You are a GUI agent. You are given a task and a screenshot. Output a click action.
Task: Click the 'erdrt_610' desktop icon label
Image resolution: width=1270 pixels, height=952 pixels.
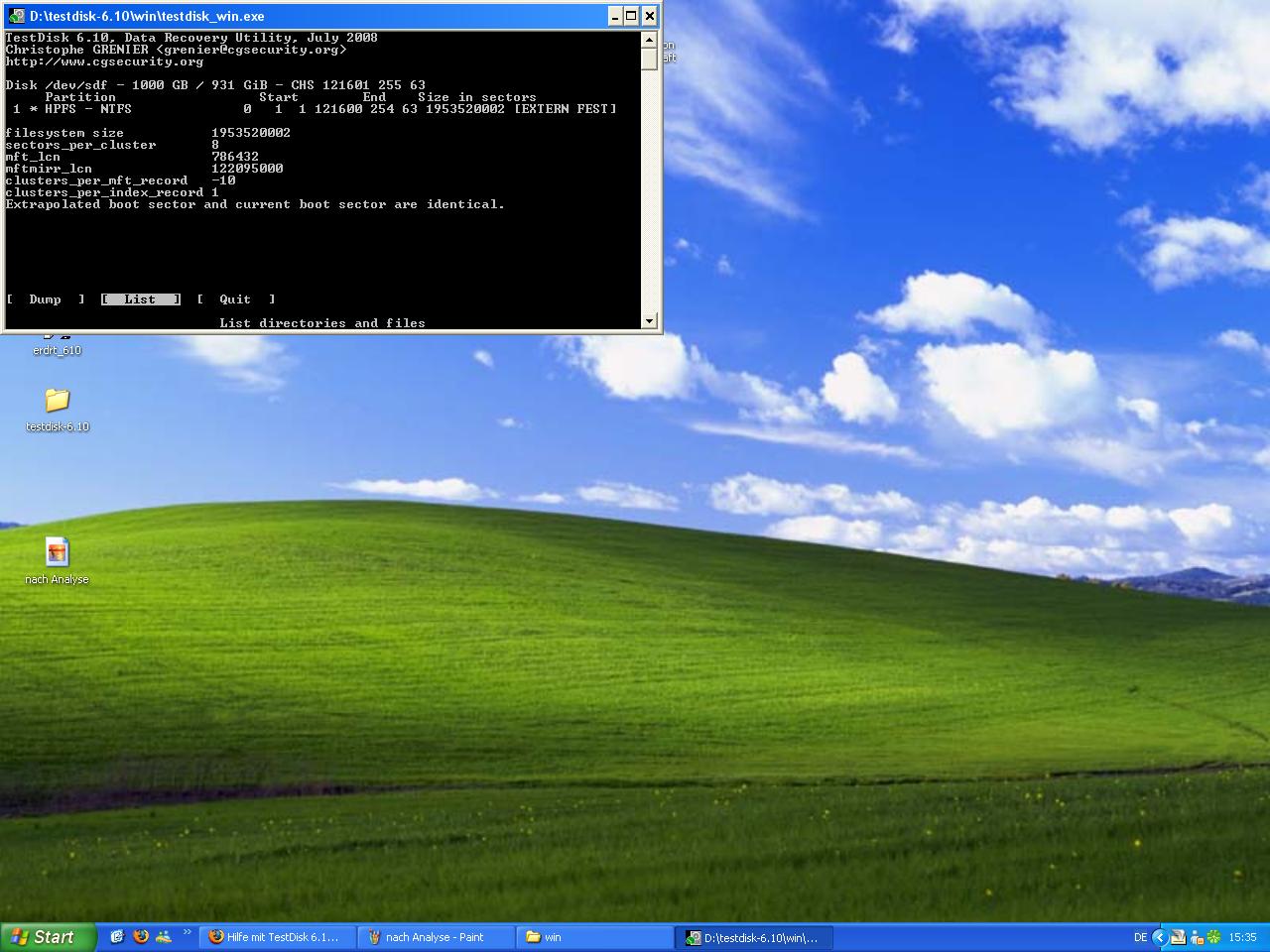pos(57,350)
